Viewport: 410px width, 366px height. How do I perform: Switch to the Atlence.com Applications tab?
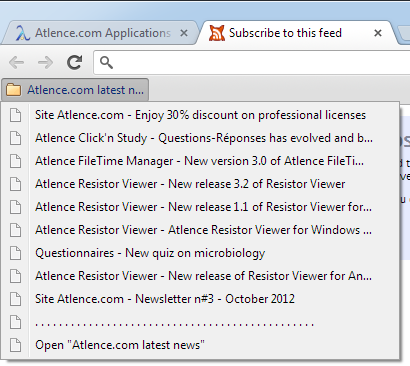click(x=100, y=33)
